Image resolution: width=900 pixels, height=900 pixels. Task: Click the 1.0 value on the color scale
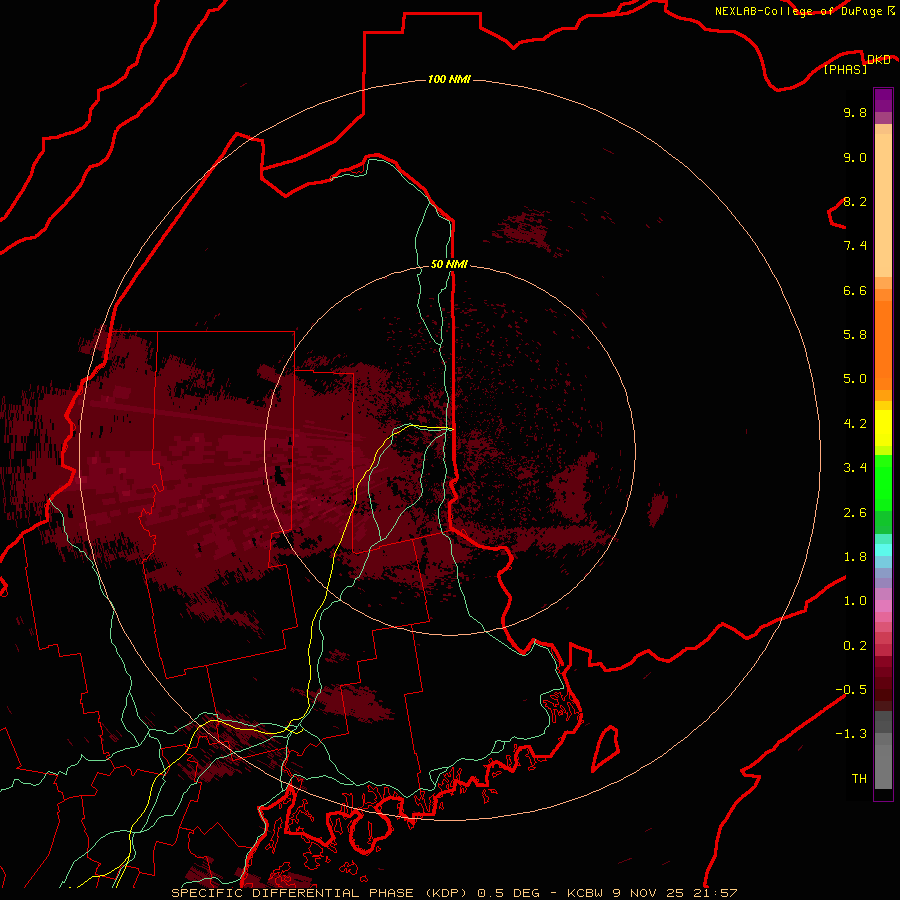click(x=855, y=601)
